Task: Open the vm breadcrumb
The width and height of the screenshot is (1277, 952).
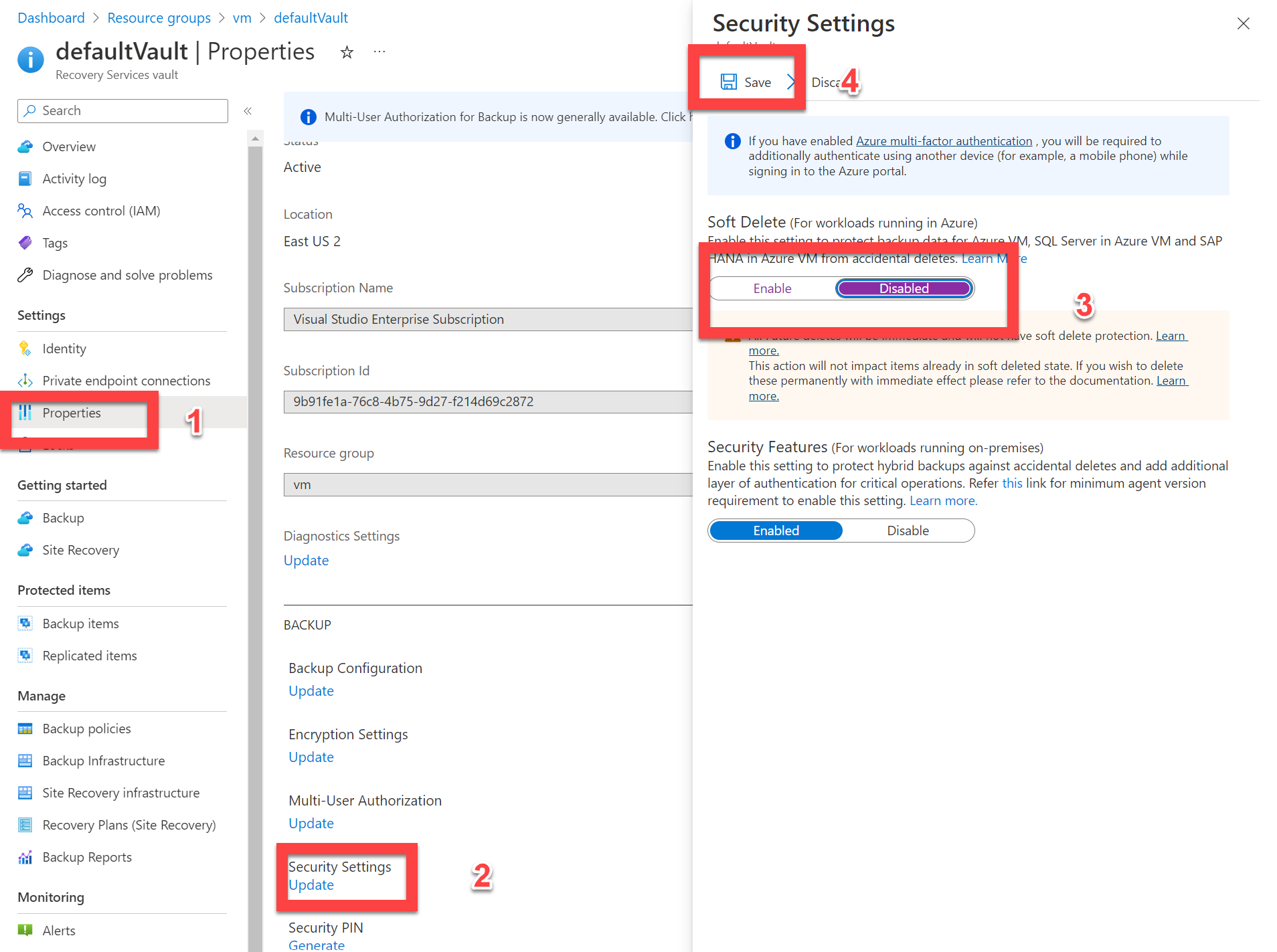Action: coord(242,17)
